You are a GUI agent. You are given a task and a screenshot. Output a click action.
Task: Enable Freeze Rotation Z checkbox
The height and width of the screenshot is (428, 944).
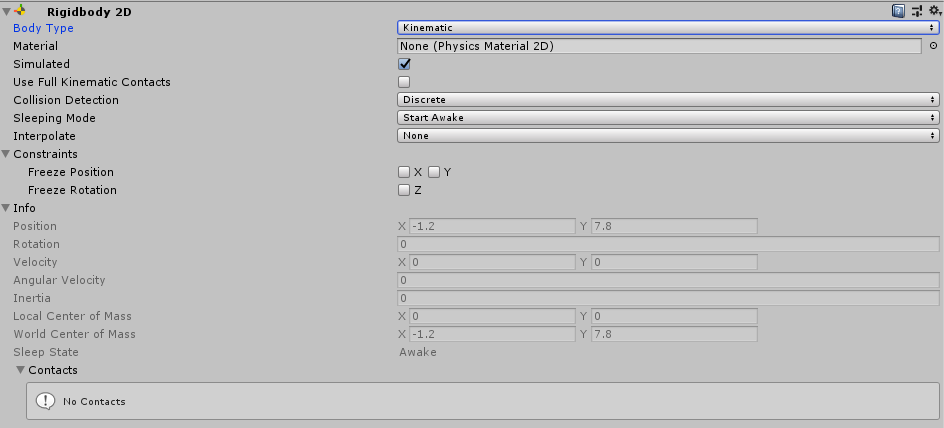[404, 190]
